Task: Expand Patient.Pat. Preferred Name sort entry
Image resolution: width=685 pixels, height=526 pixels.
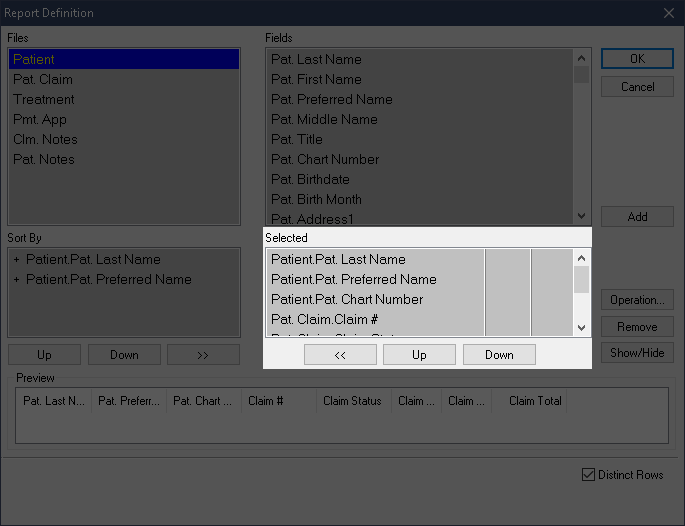Action: [x=17, y=280]
